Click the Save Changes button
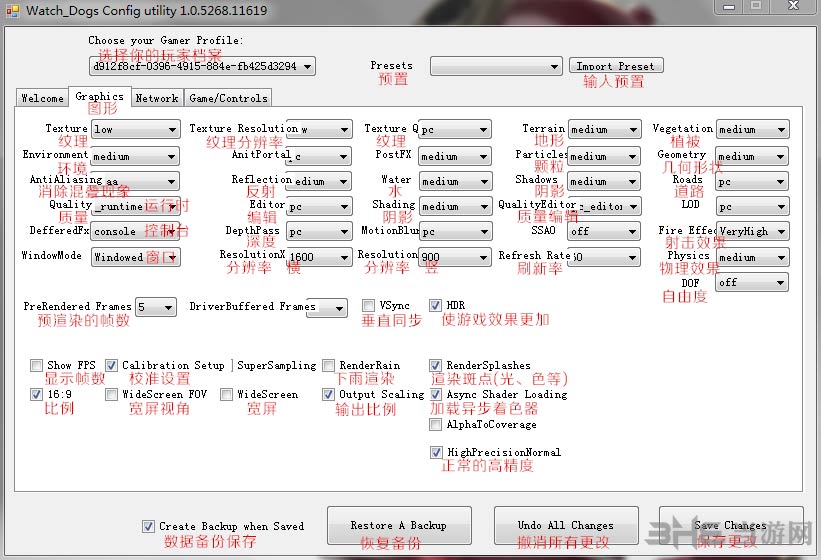This screenshot has height=560, width=821. tap(731, 525)
